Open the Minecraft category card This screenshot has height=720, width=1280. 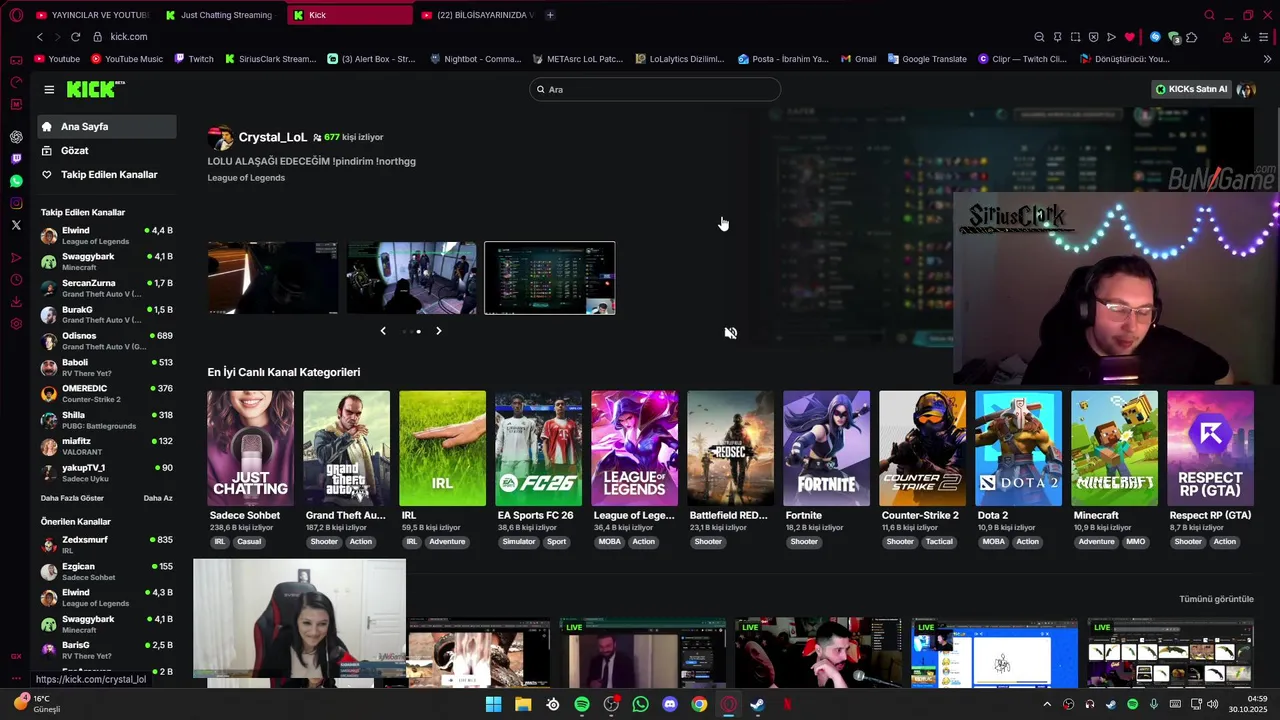(1114, 448)
